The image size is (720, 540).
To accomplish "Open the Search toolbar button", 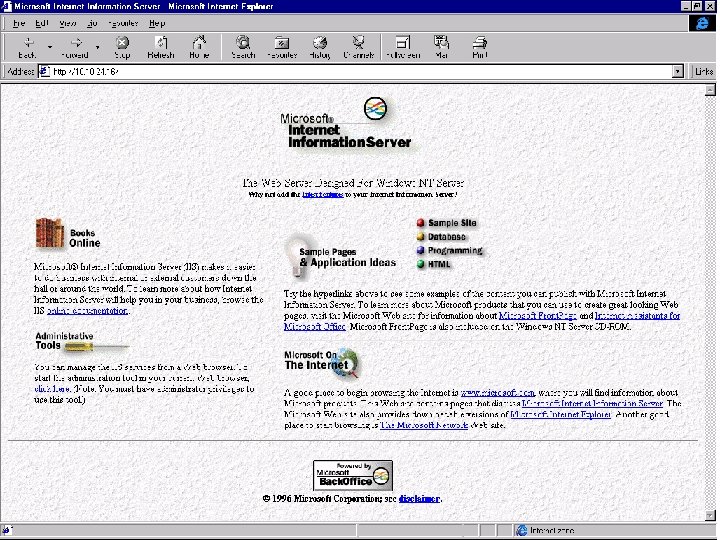I will (x=243, y=47).
